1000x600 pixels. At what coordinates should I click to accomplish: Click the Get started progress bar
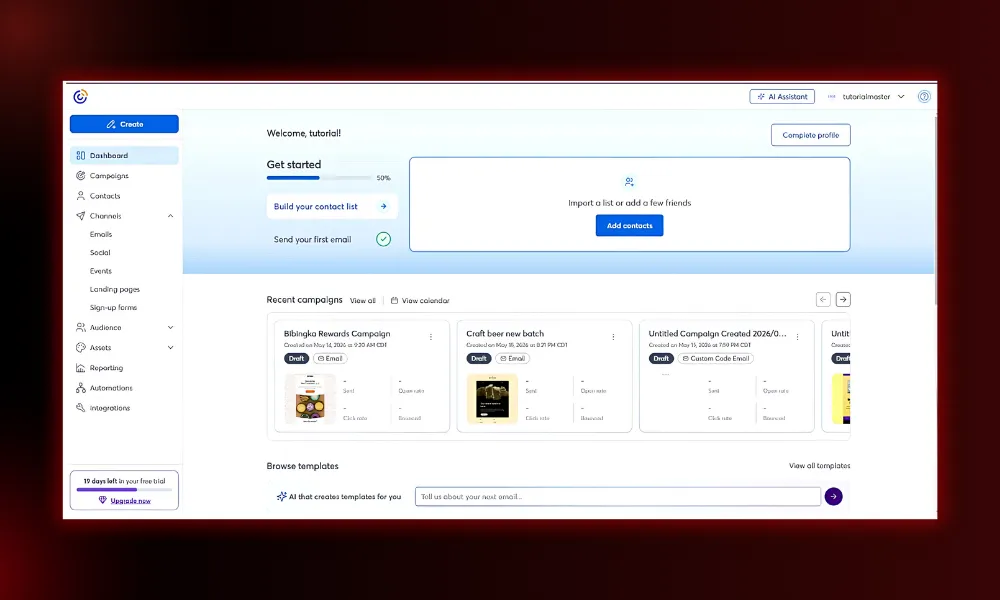[319, 178]
